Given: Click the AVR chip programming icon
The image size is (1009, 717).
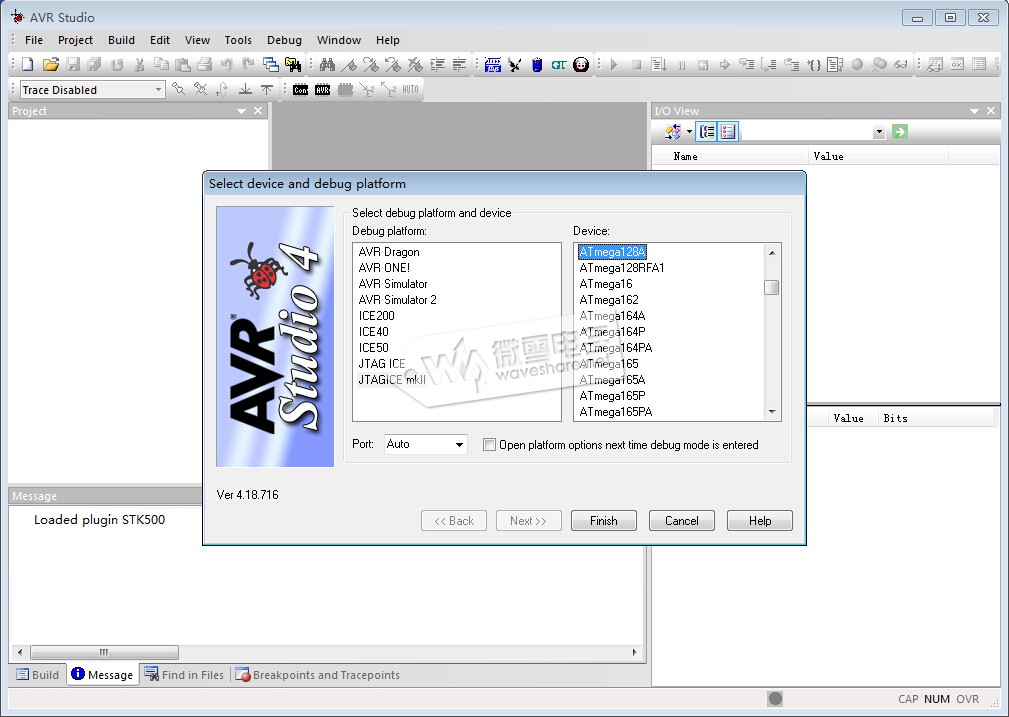Looking at the screenshot, I should 323,90.
